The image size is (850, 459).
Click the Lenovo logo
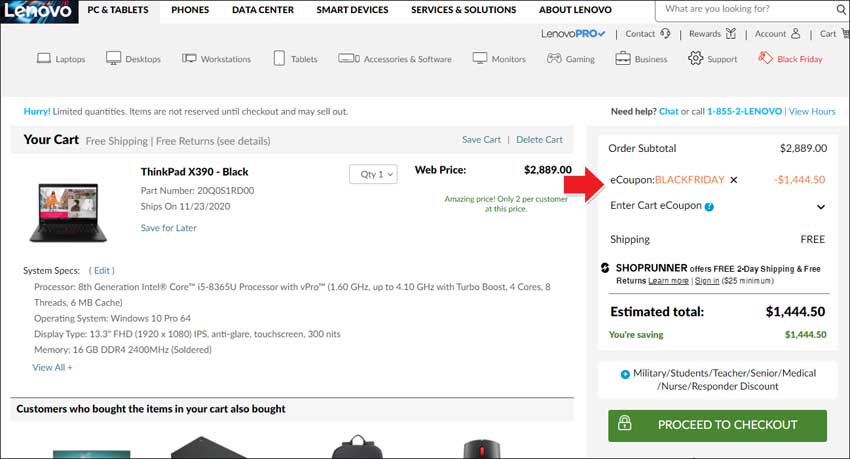[38, 11]
